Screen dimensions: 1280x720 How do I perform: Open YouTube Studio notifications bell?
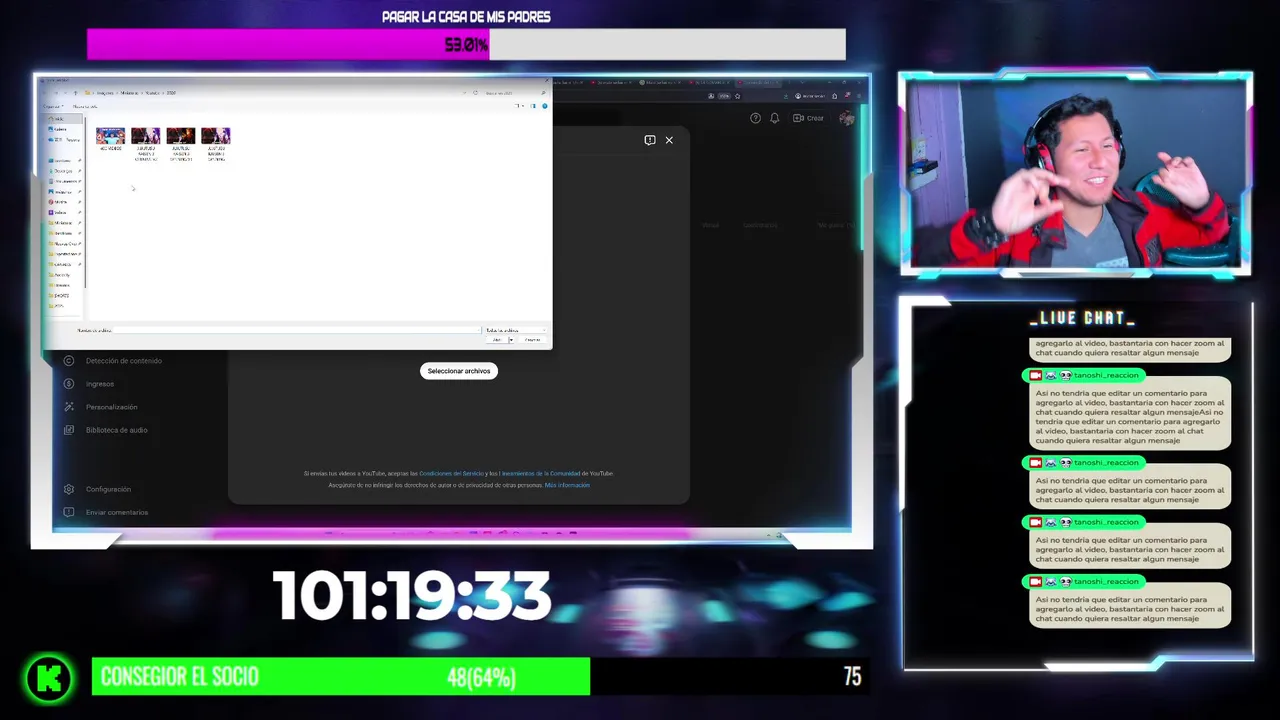pos(774,118)
